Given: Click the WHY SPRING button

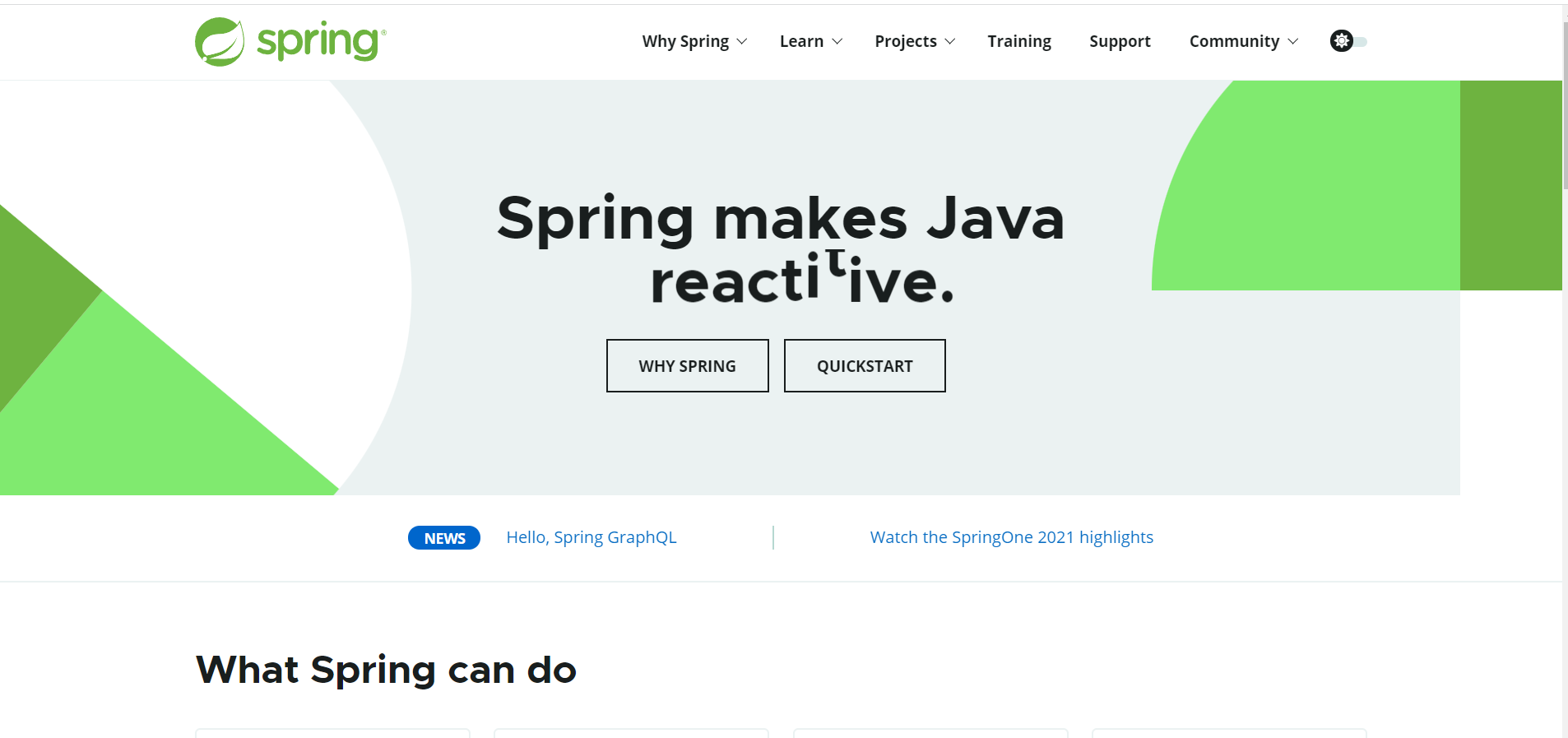Looking at the screenshot, I should coord(688,366).
